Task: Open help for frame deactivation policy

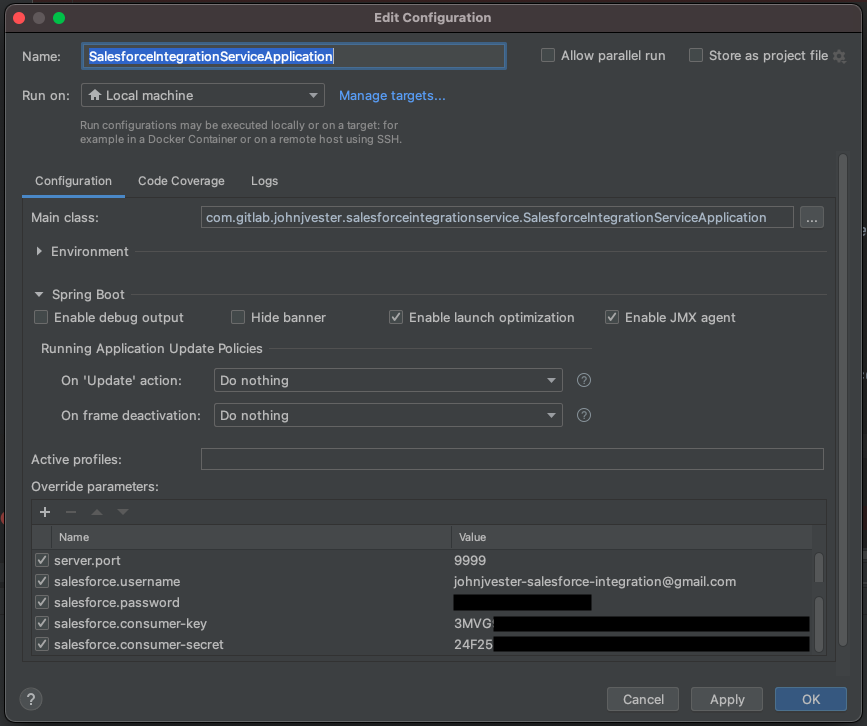Action: pyautogui.click(x=585, y=416)
